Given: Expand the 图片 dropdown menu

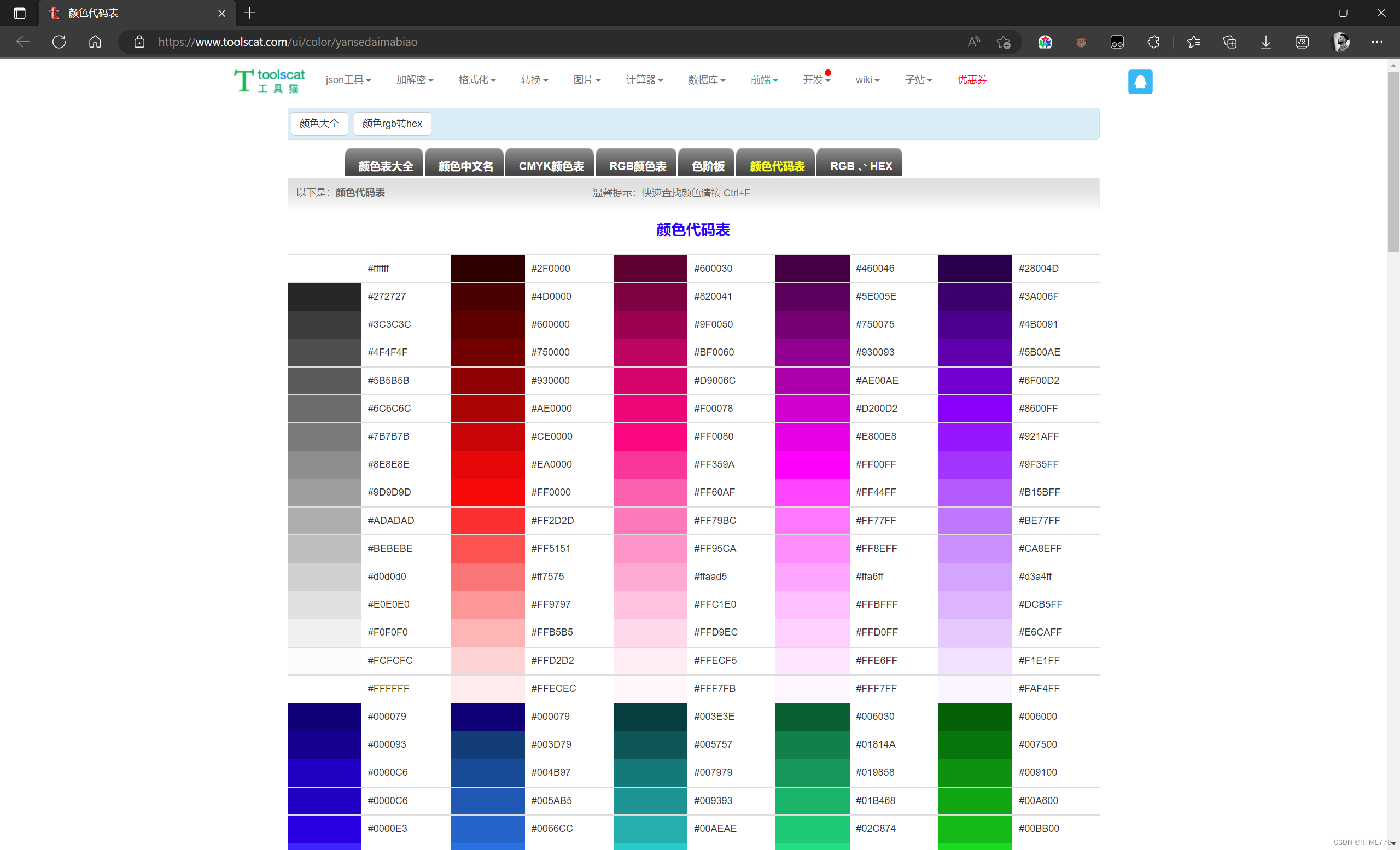Looking at the screenshot, I should pos(587,80).
